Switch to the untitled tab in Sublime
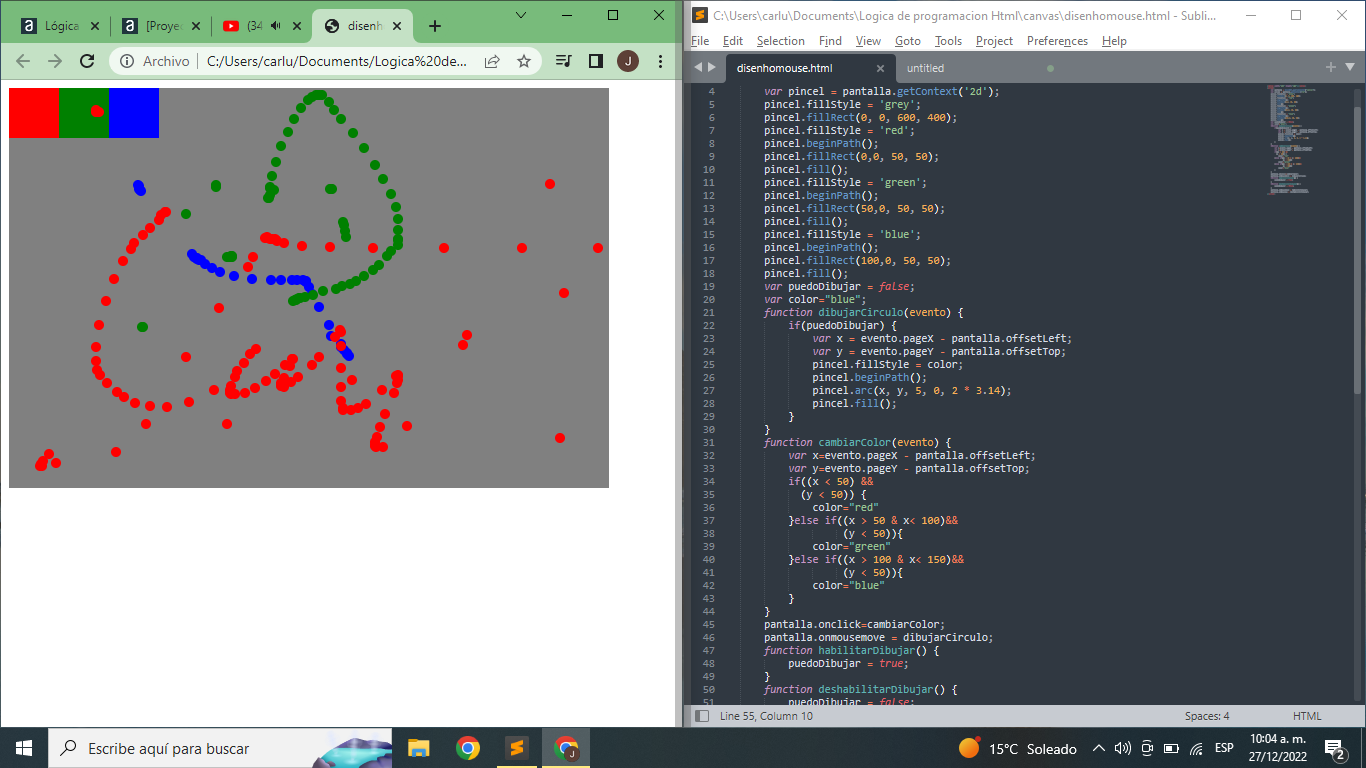 coord(925,68)
